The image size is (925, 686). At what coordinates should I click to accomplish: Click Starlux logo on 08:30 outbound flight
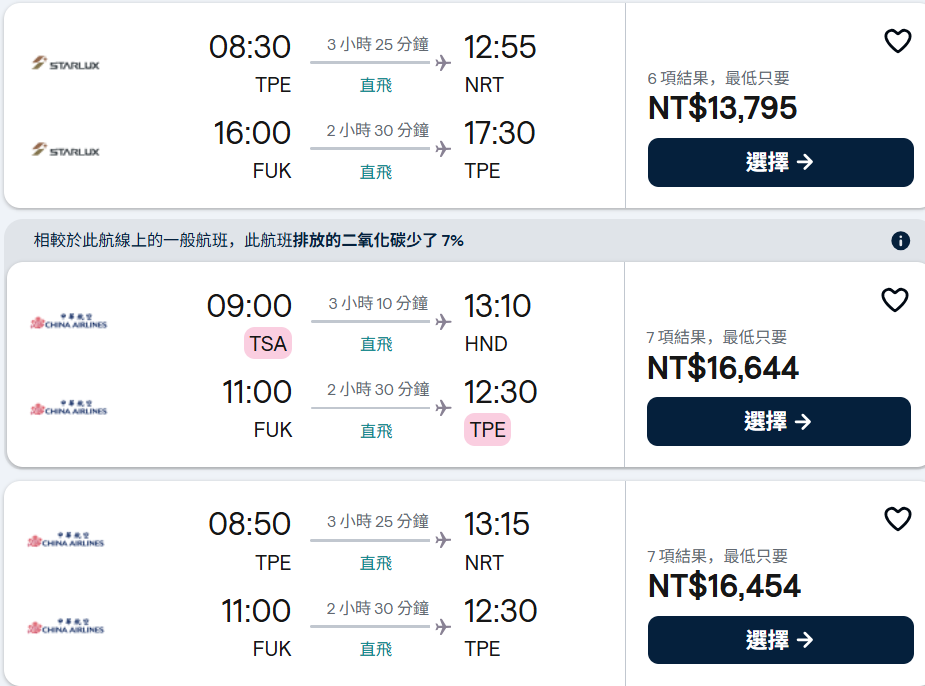point(66,65)
